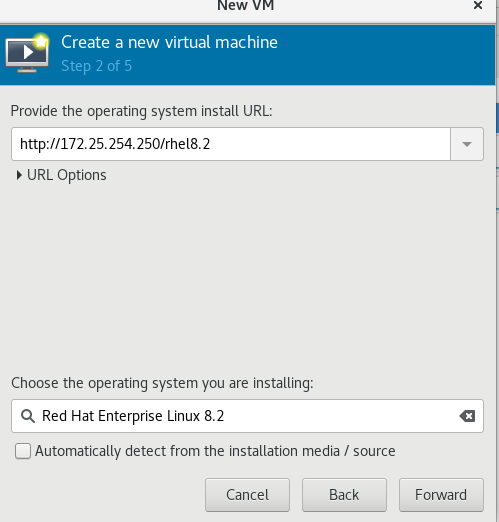Click the install URL text field

click(x=231, y=144)
